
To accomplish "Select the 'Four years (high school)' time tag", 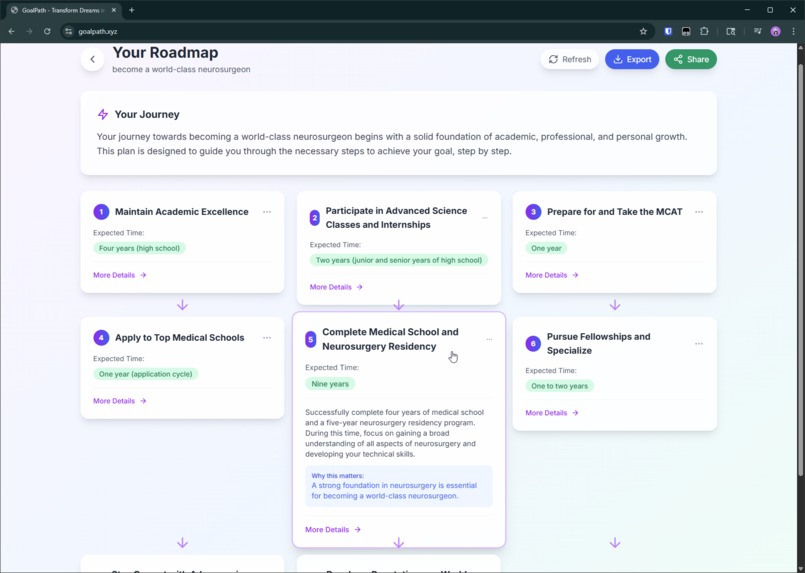I will point(139,249).
